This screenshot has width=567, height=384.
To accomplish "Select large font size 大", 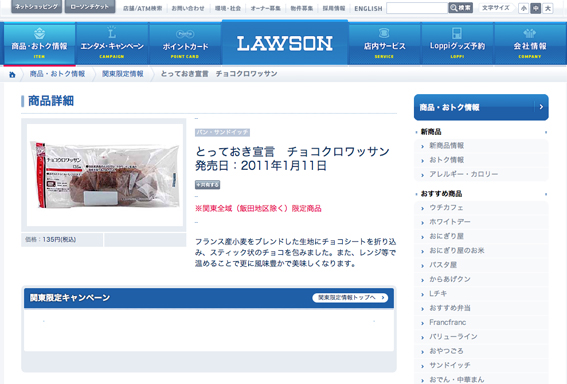I will (548, 8).
